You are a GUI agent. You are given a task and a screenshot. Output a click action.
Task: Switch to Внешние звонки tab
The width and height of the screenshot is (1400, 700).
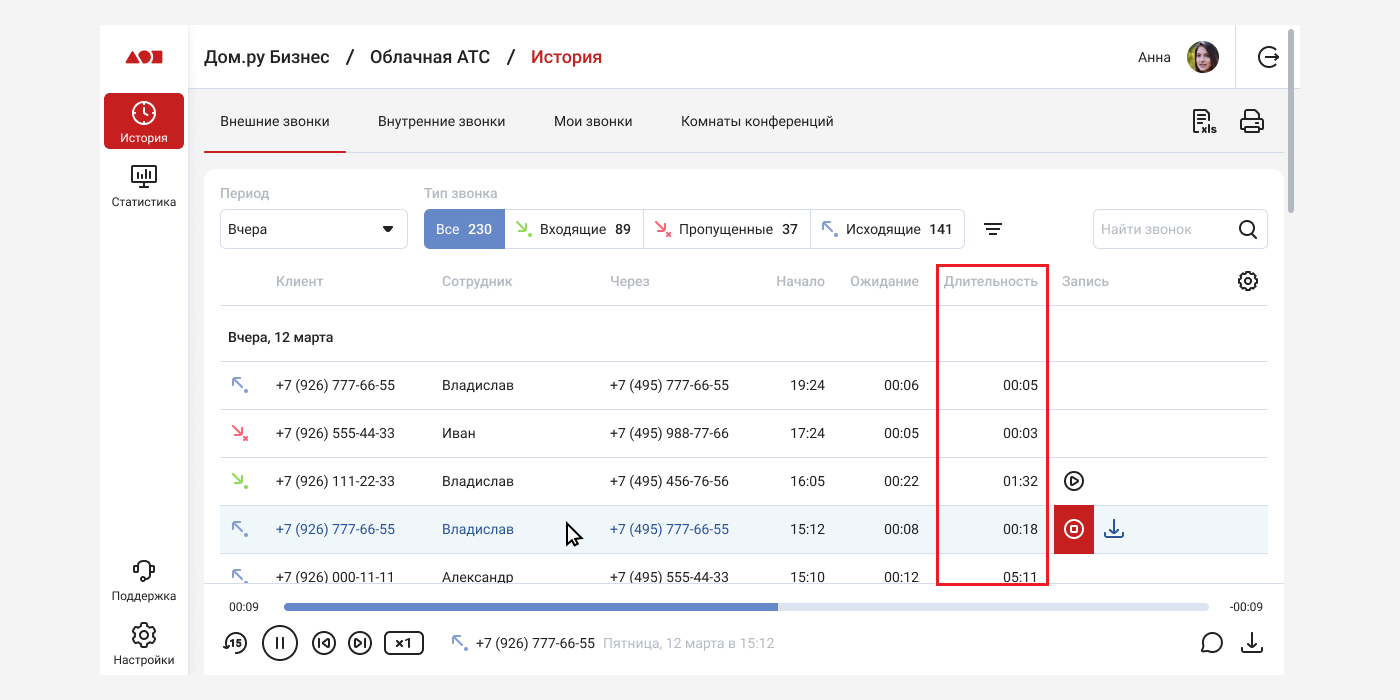point(275,122)
